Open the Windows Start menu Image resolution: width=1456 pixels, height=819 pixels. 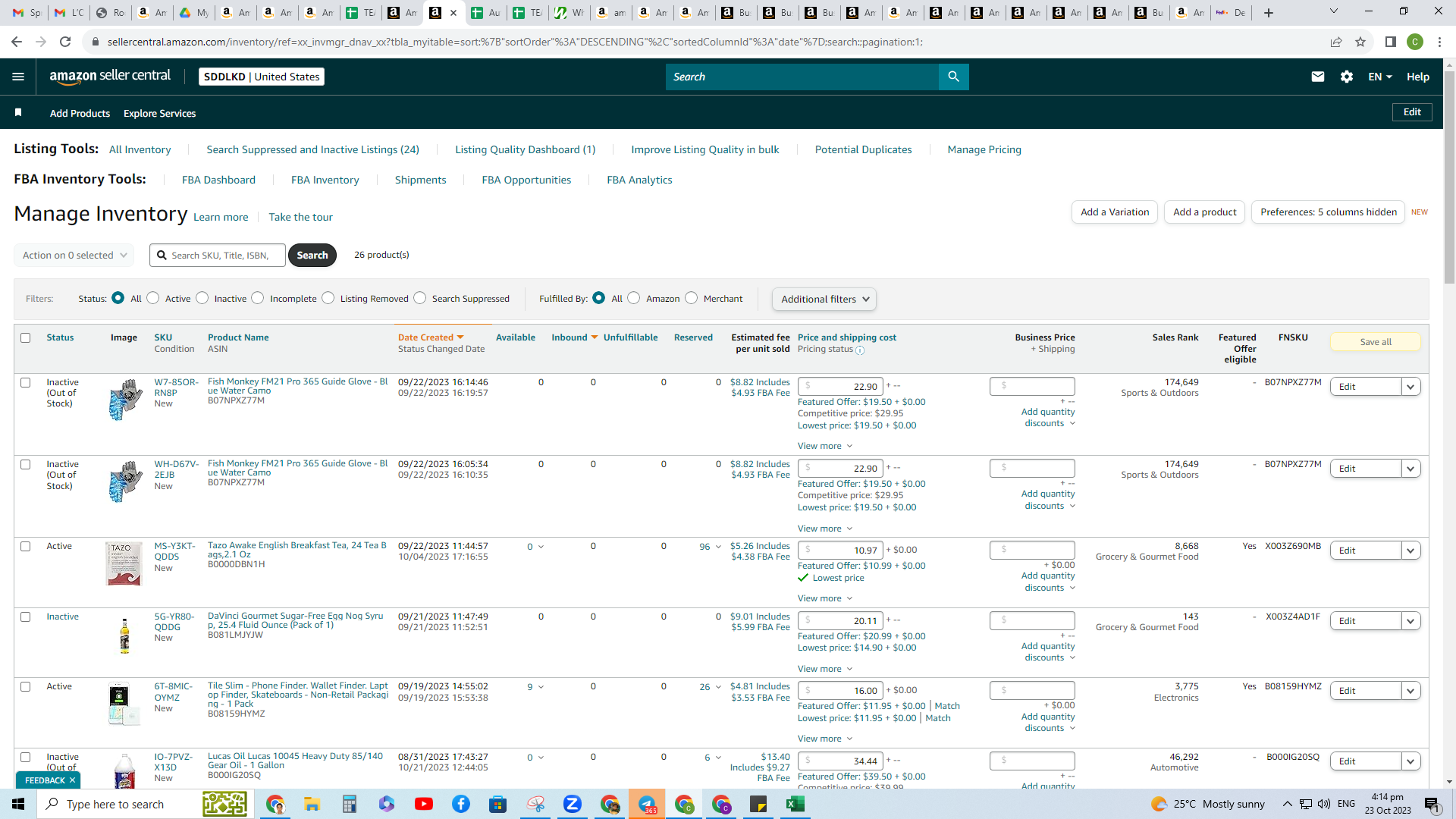point(18,804)
